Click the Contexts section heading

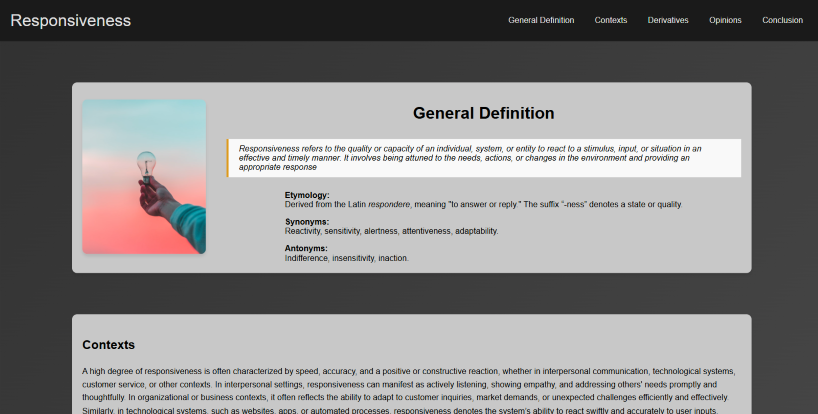click(x=109, y=345)
